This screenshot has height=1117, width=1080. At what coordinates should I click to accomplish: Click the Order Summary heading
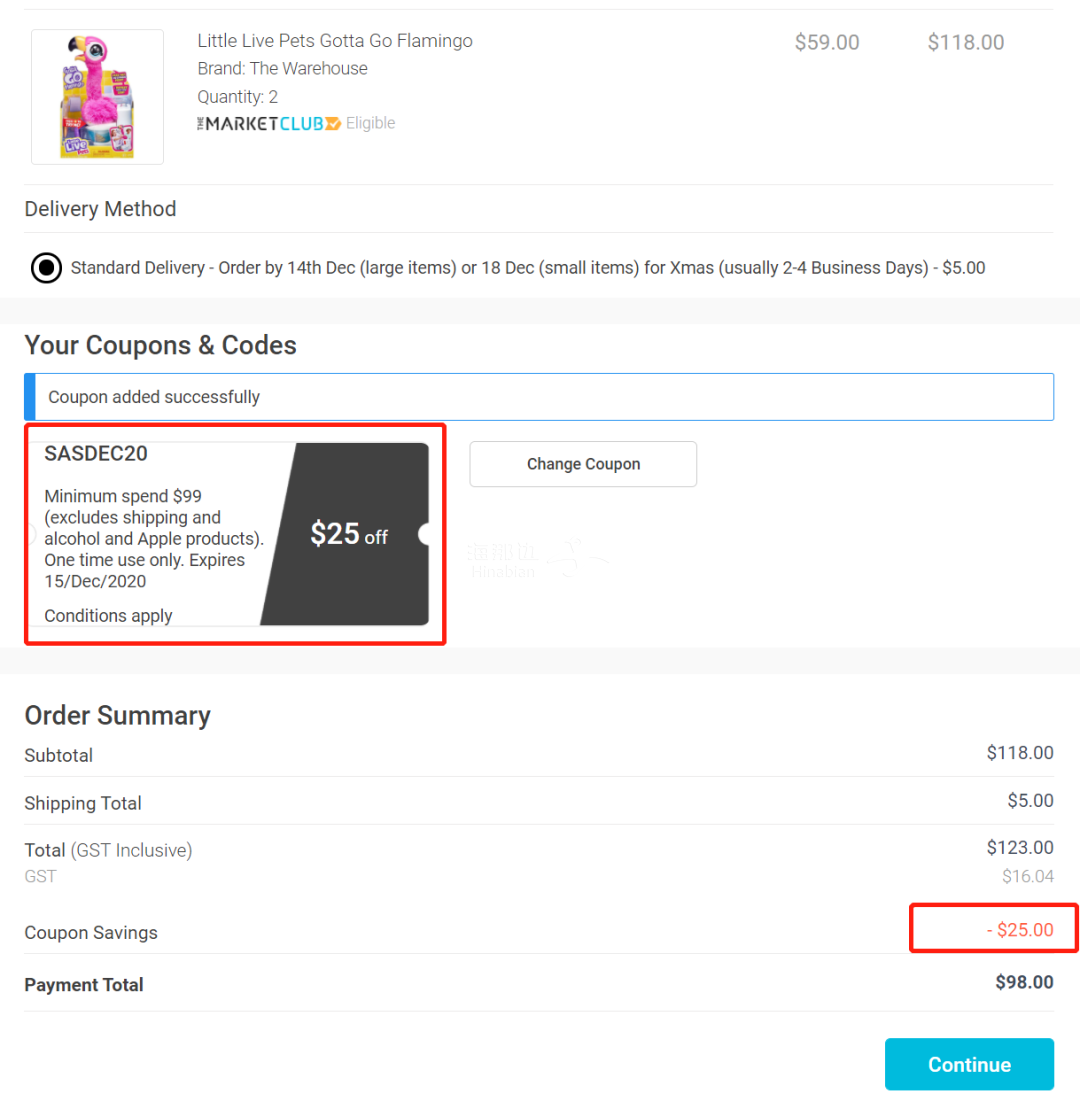point(117,715)
